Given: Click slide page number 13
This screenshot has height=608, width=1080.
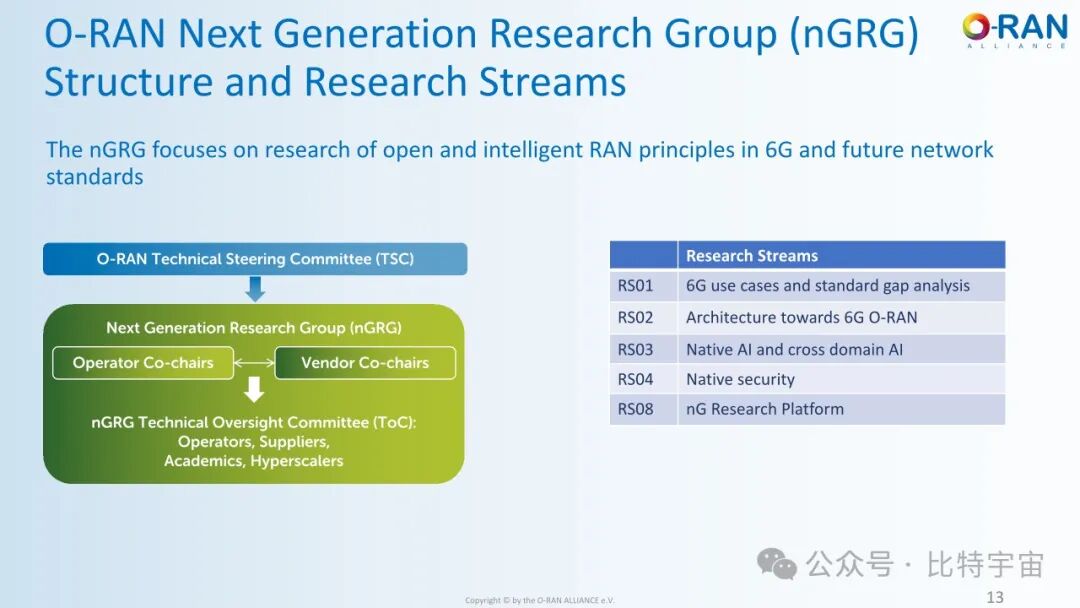Looking at the screenshot, I should coord(995,597).
